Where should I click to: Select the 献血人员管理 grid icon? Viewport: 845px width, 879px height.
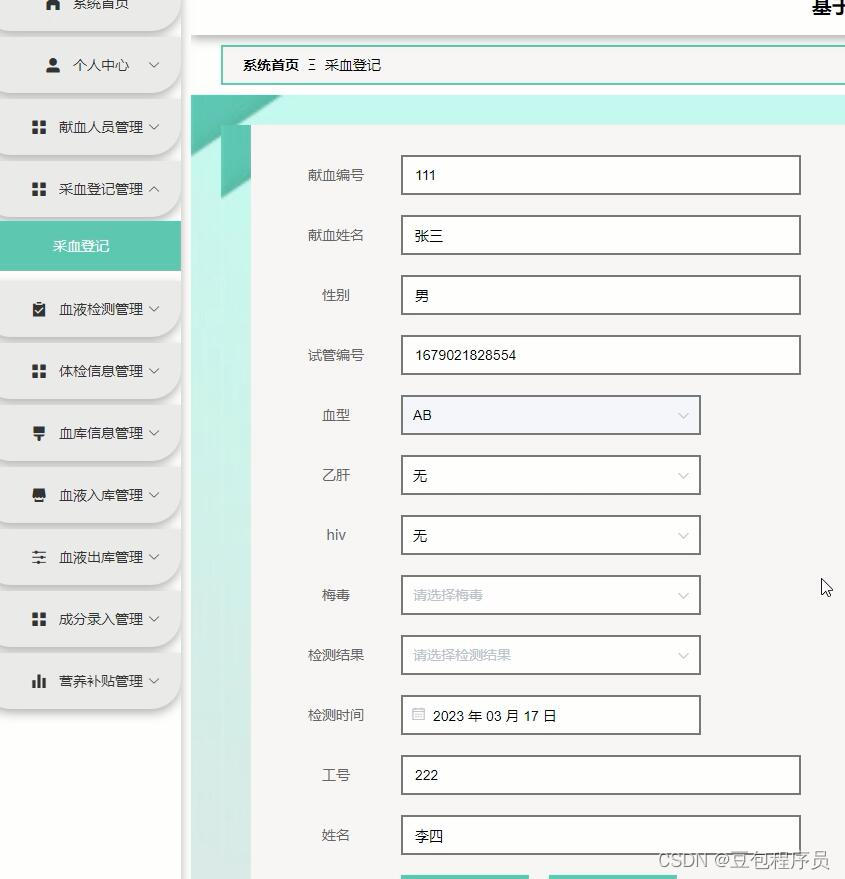39,127
